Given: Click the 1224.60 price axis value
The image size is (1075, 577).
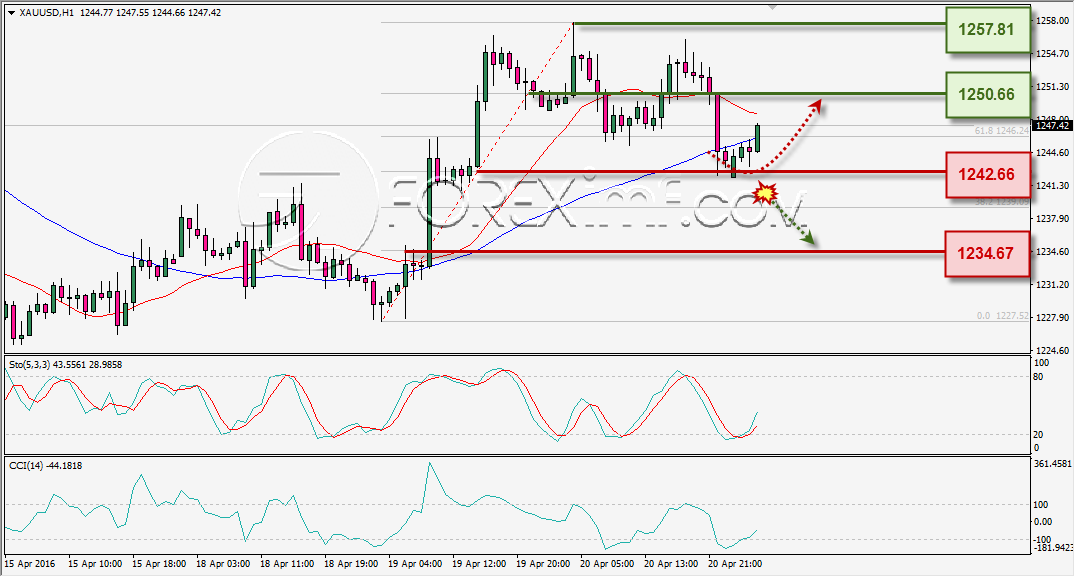Looking at the screenshot, I should pos(1052,350).
